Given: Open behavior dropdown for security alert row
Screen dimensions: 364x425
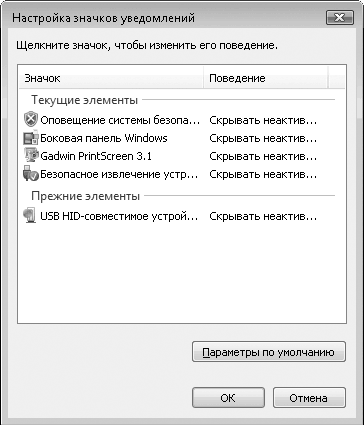Looking at the screenshot, I should (x=263, y=120).
